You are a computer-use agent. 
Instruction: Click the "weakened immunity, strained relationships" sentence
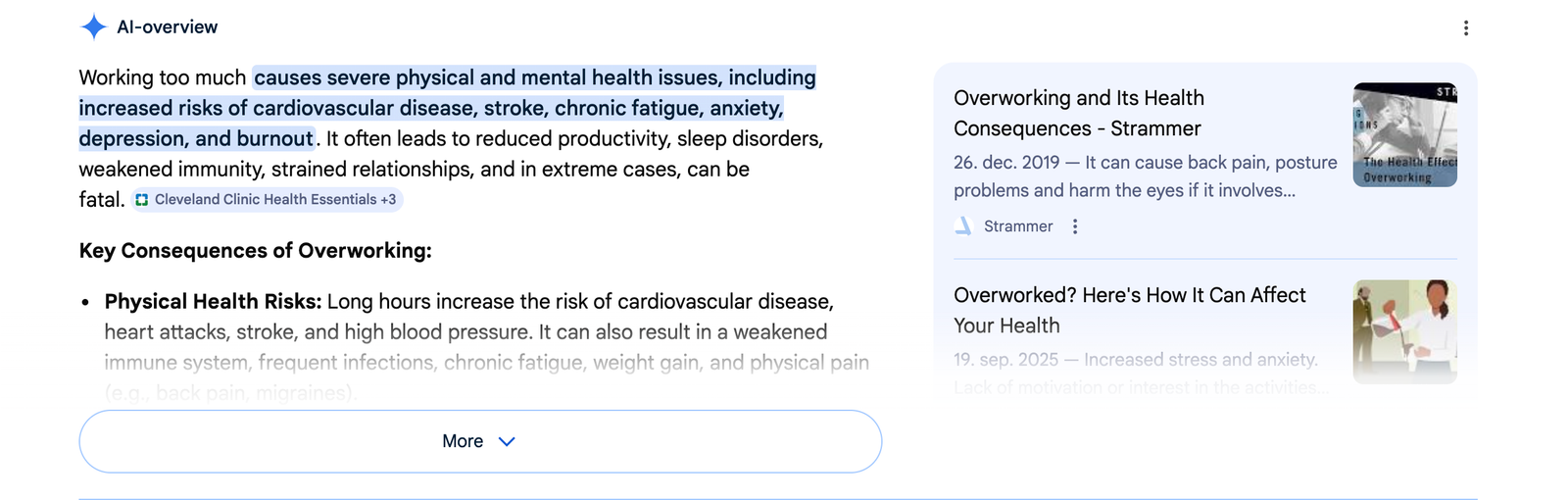pos(274,170)
